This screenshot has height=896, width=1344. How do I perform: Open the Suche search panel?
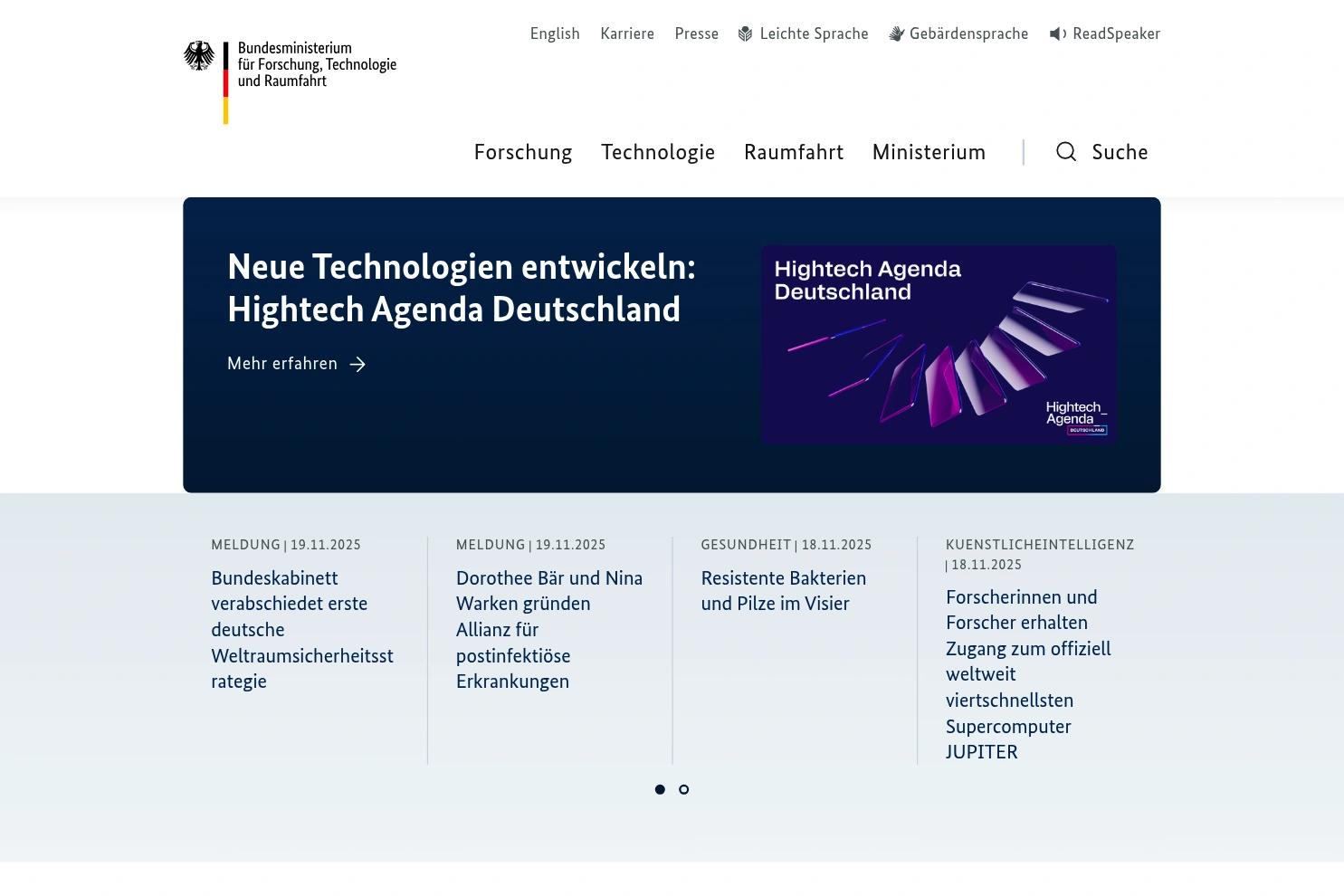1102,152
